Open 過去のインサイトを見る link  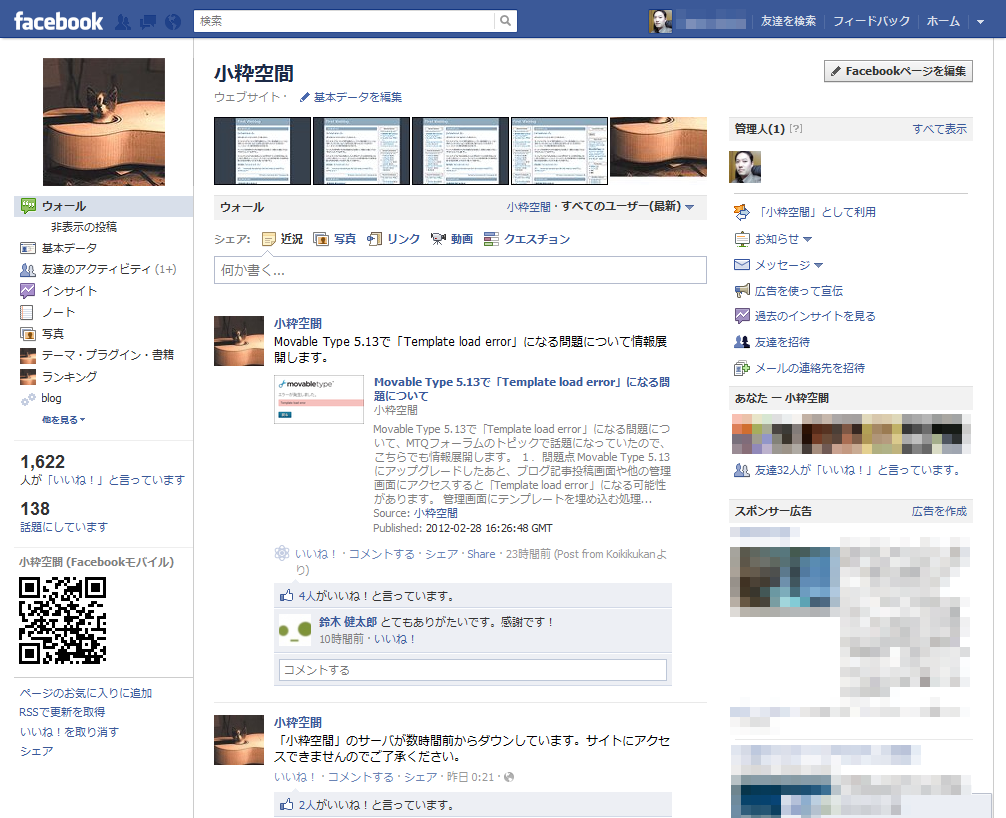(x=815, y=316)
